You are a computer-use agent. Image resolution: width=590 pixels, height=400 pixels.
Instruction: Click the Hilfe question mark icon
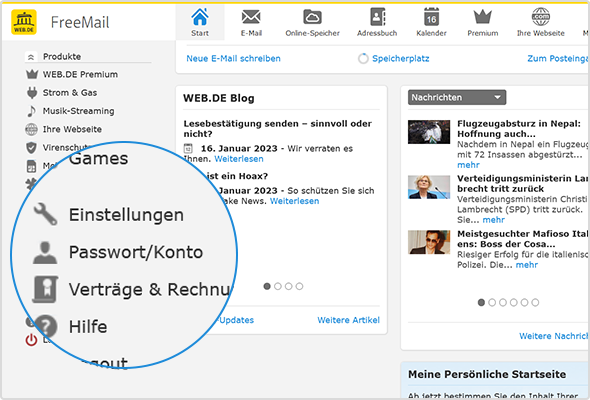[46, 326]
